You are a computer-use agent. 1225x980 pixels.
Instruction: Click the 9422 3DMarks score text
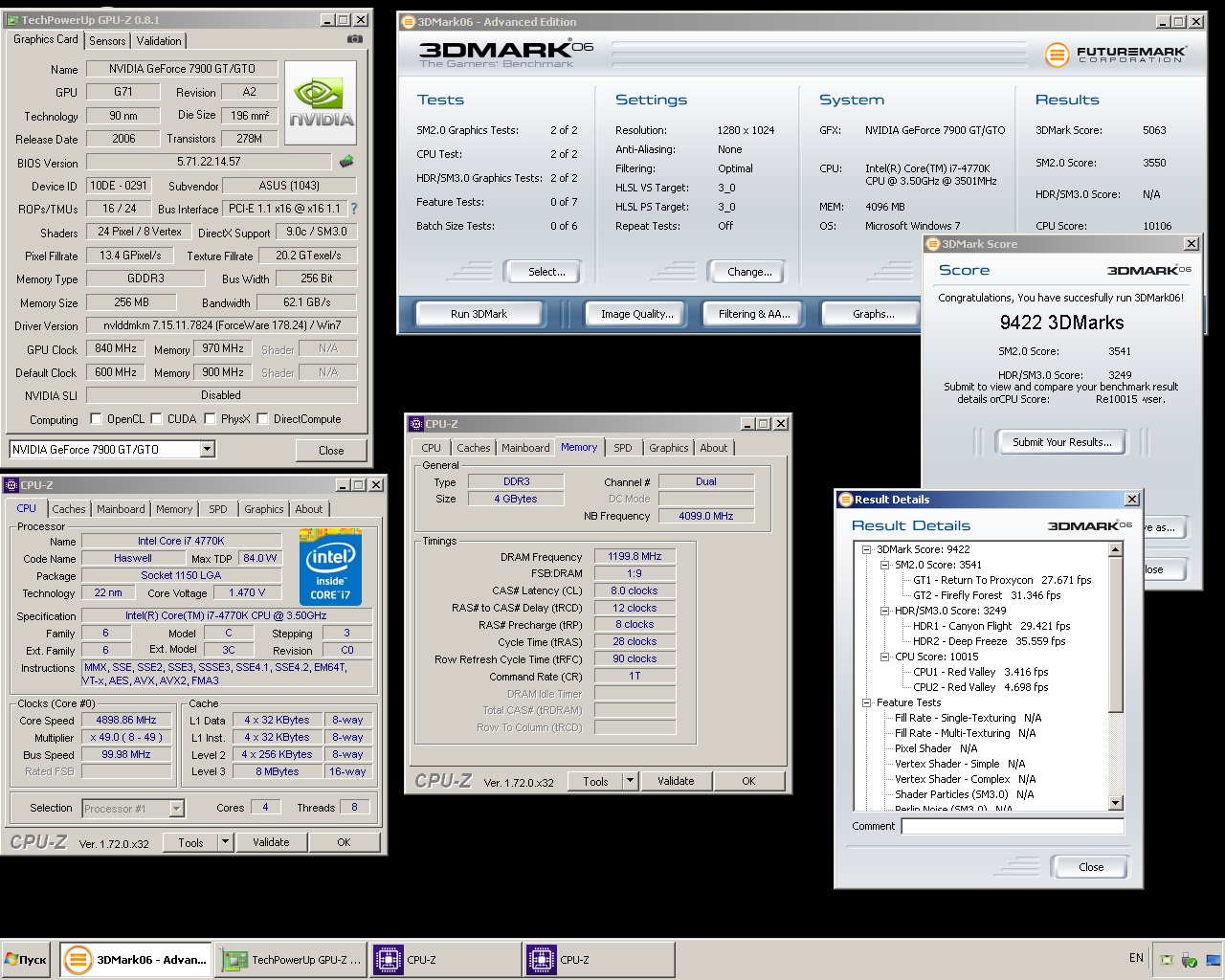click(x=1061, y=323)
